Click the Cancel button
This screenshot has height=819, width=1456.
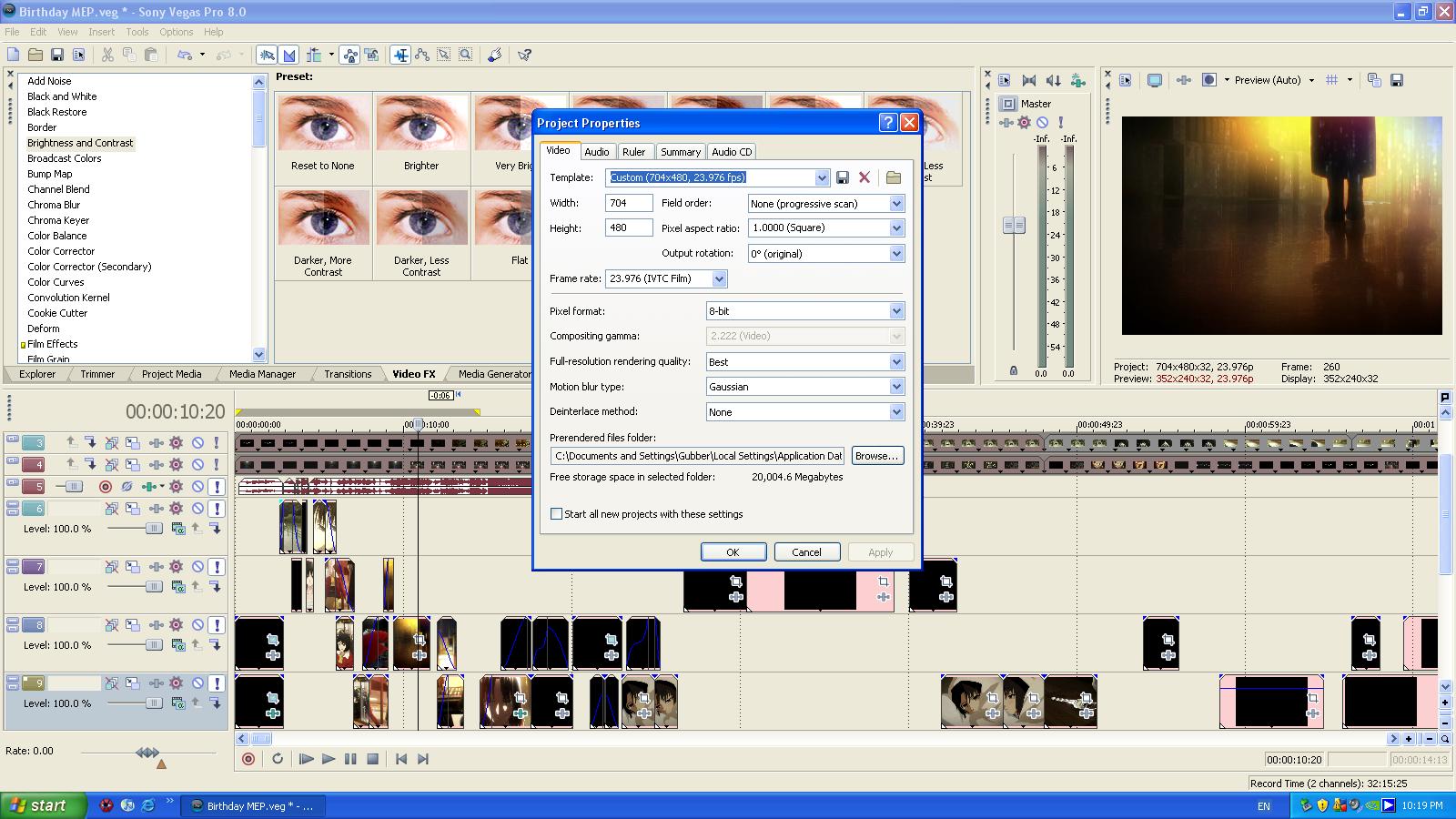[806, 552]
